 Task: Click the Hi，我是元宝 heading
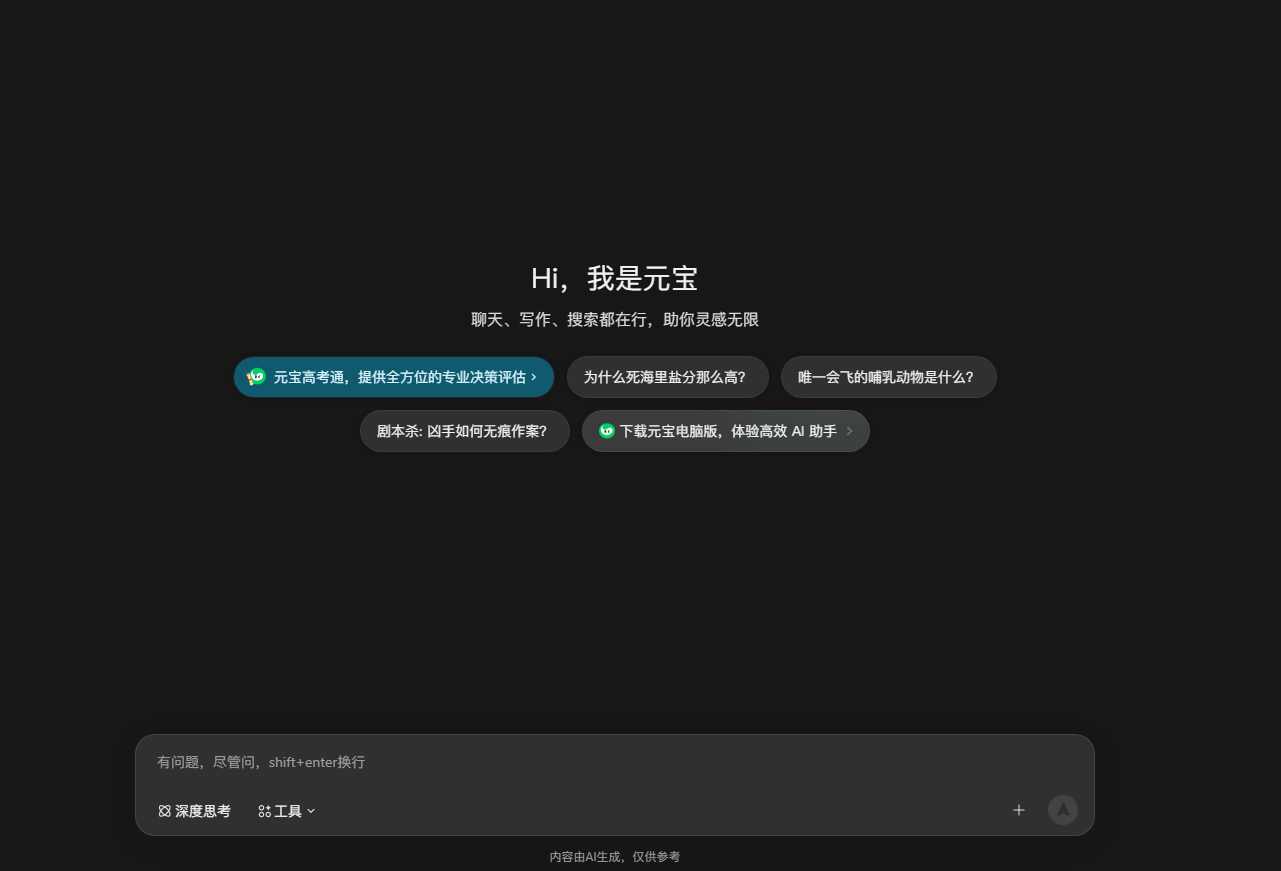614,278
